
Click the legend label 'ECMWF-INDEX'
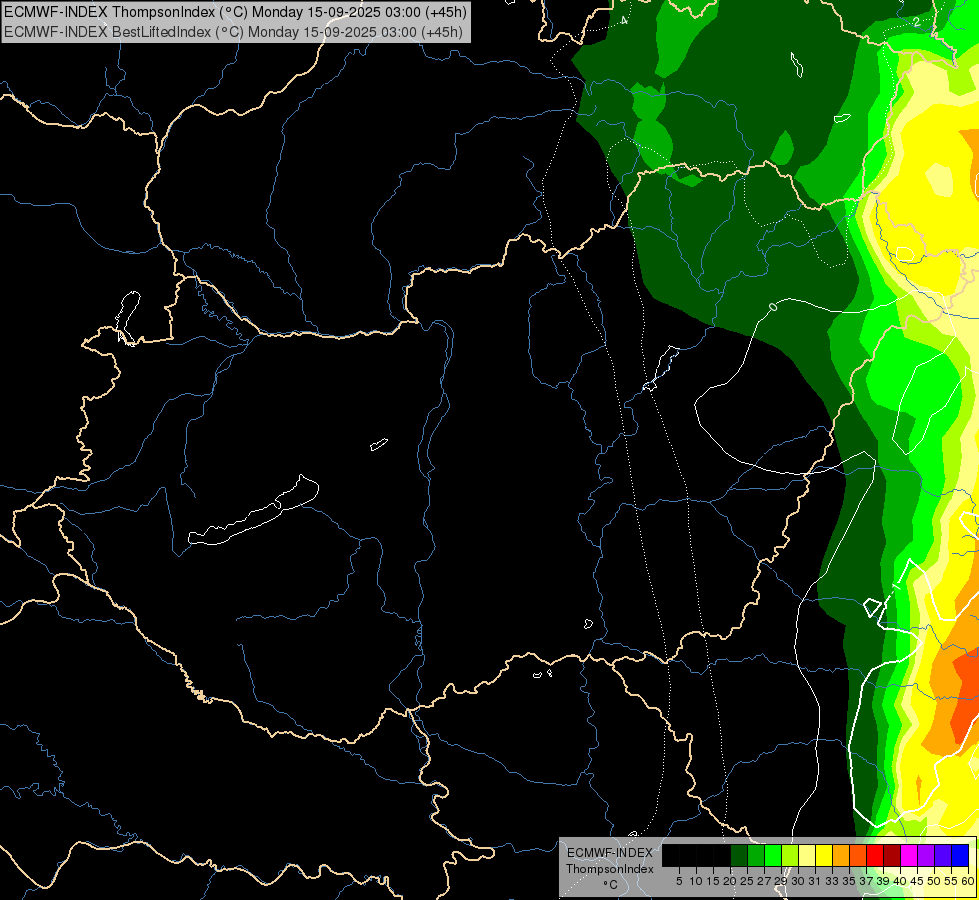click(610, 853)
